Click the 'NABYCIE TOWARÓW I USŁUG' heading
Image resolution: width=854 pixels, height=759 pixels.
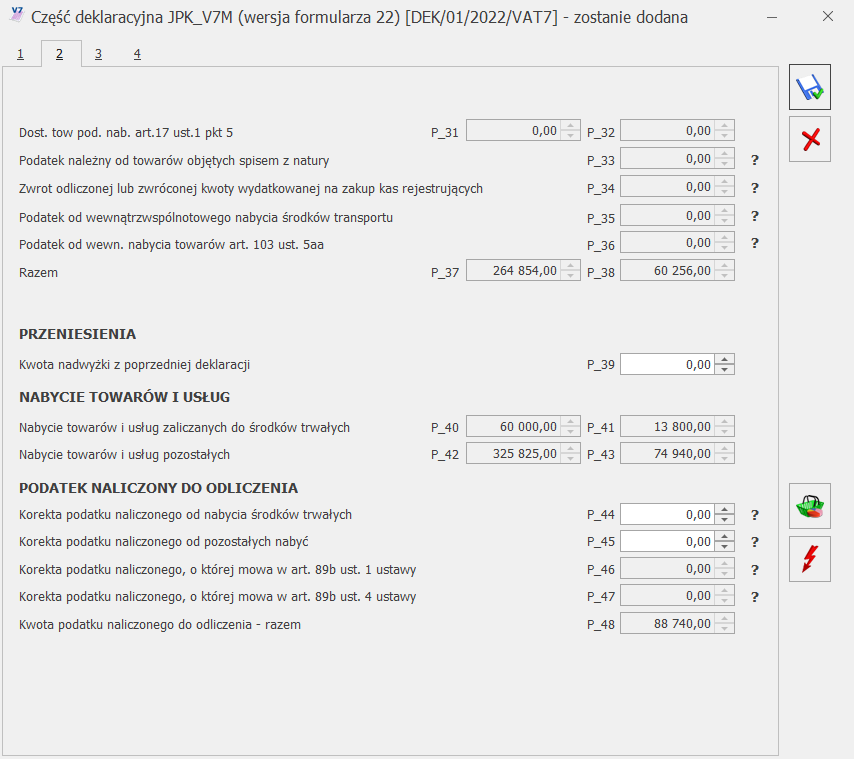(x=125, y=397)
